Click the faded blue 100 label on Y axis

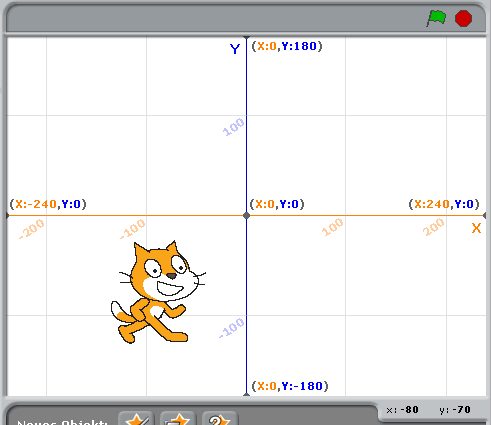tap(234, 127)
